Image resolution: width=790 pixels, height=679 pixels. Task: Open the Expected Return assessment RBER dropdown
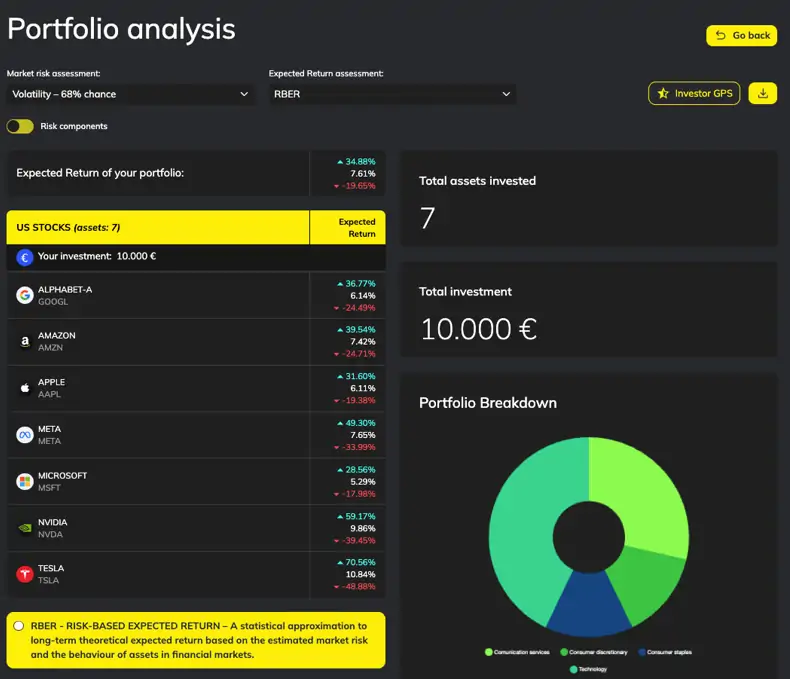[392, 94]
